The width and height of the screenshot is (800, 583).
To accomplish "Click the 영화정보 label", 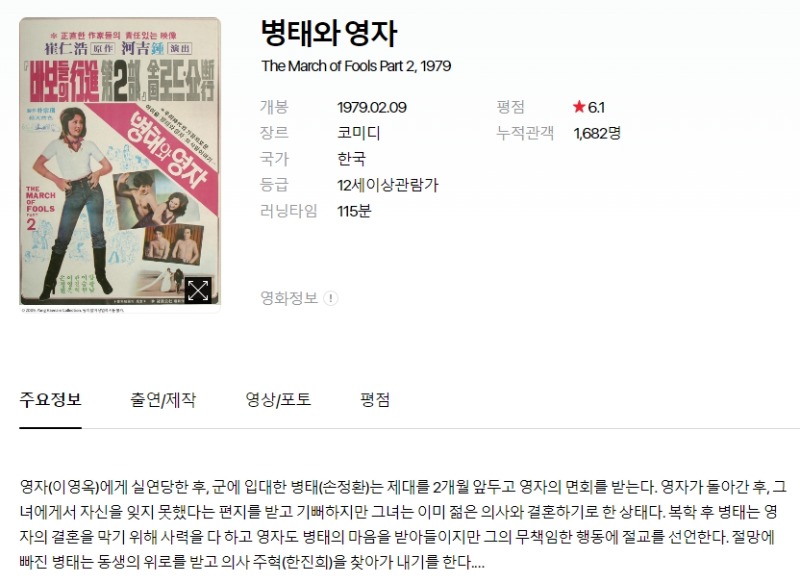I will (x=289, y=298).
